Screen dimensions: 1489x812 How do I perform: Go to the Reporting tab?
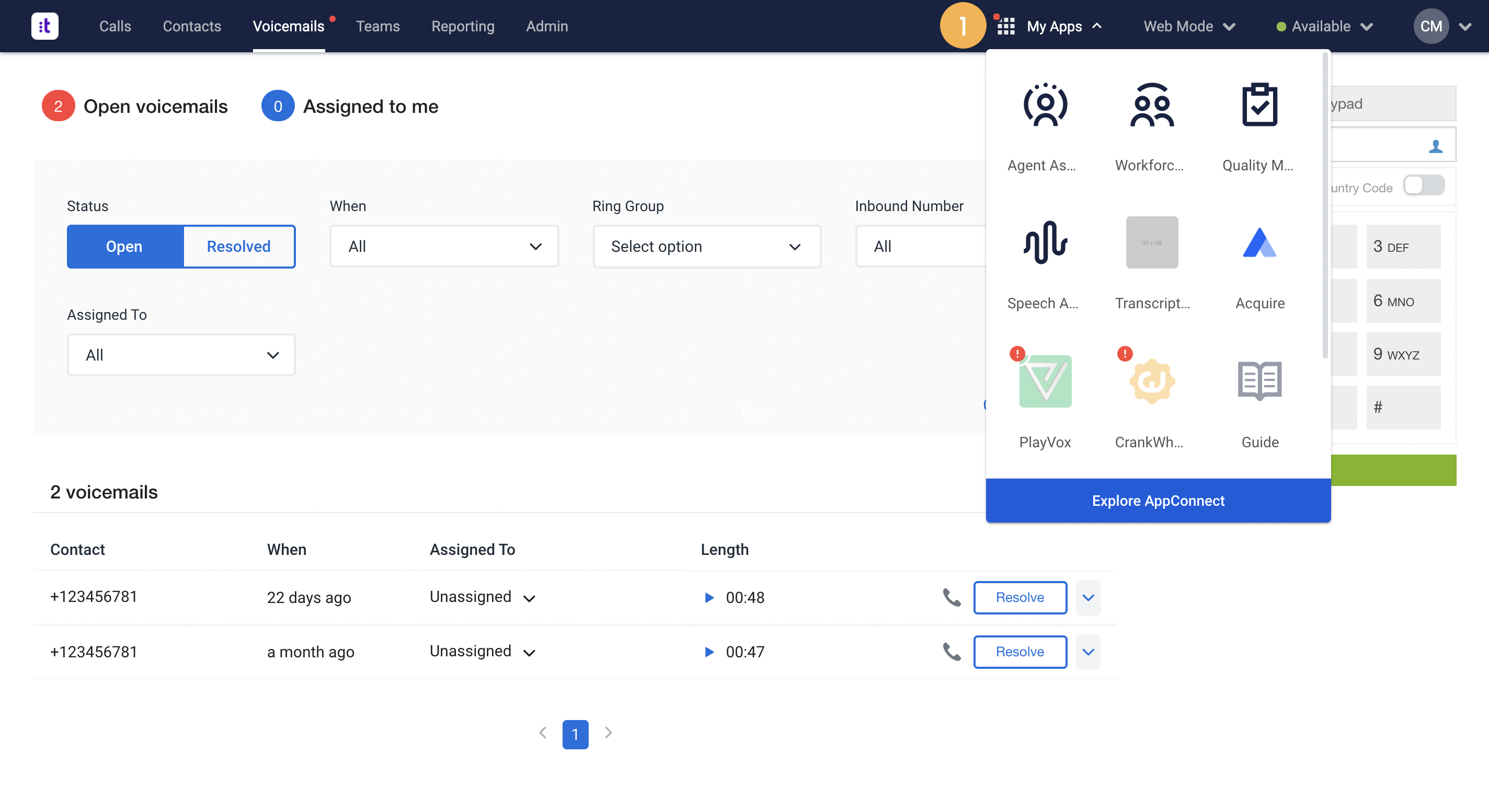coord(462,27)
